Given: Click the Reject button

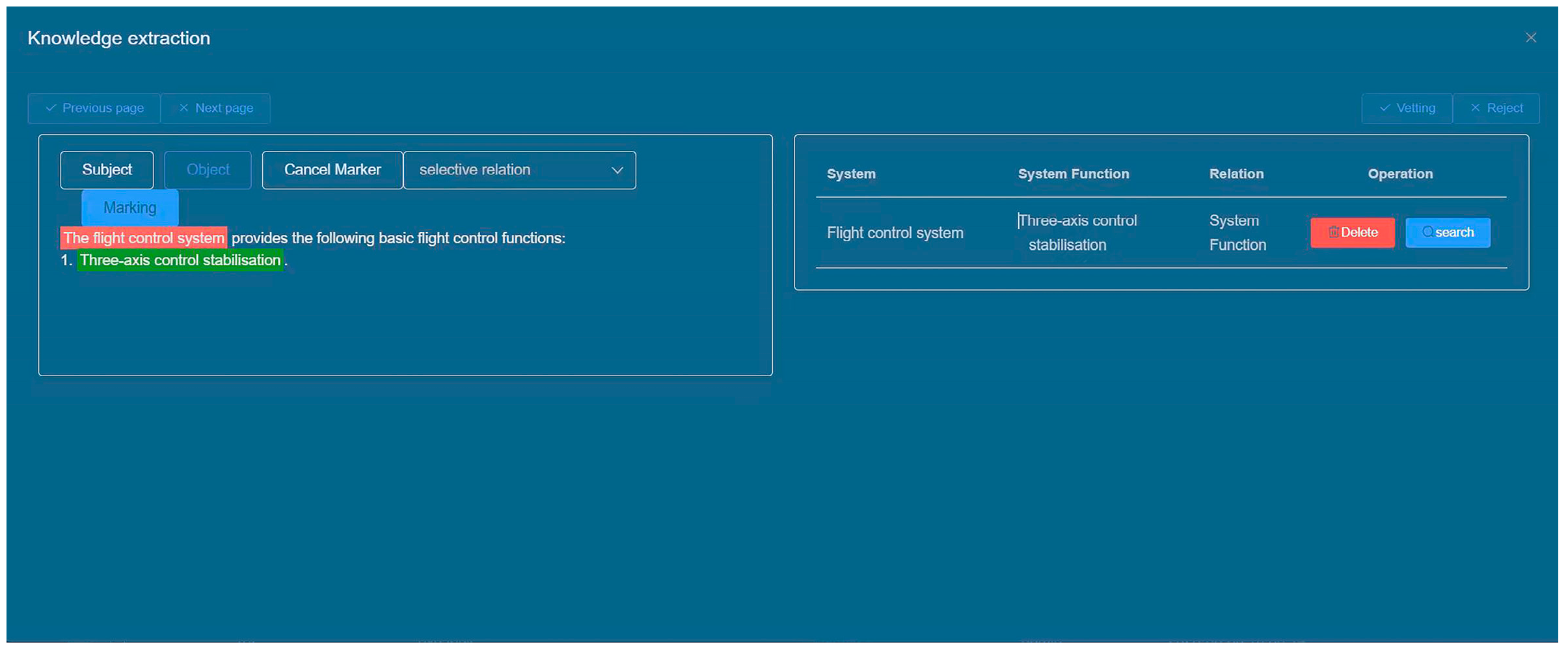Looking at the screenshot, I should coord(1496,108).
